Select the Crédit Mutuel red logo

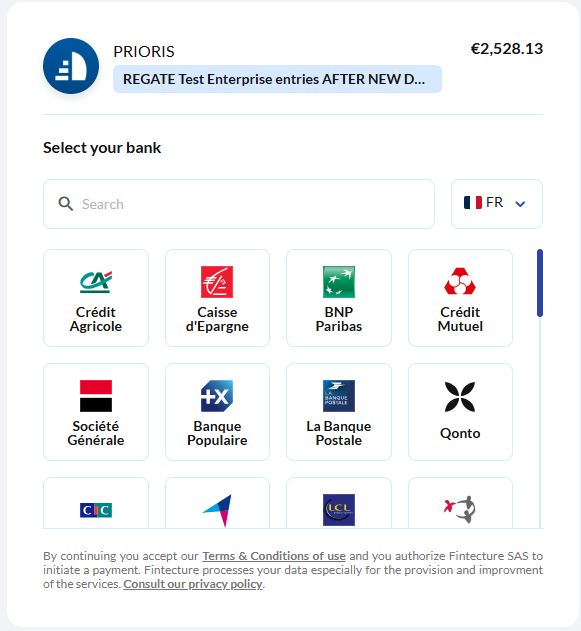(460, 281)
